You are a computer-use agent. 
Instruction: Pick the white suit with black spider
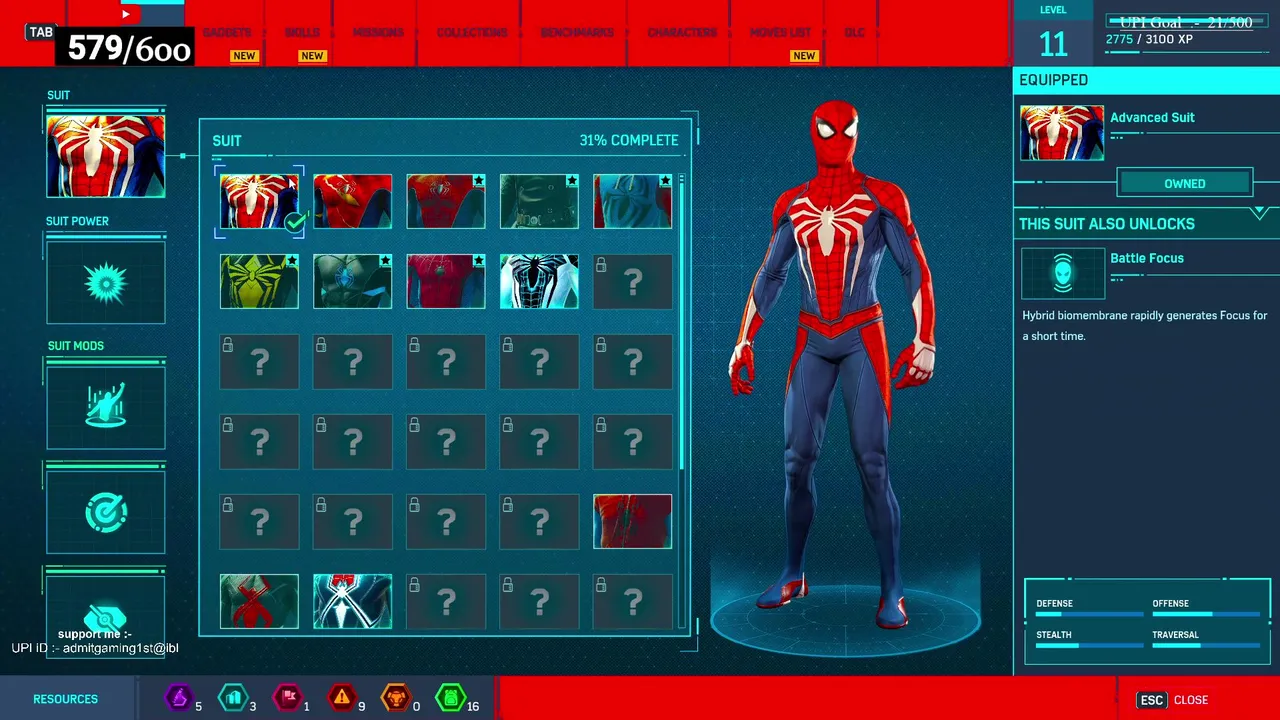pyautogui.click(x=539, y=281)
